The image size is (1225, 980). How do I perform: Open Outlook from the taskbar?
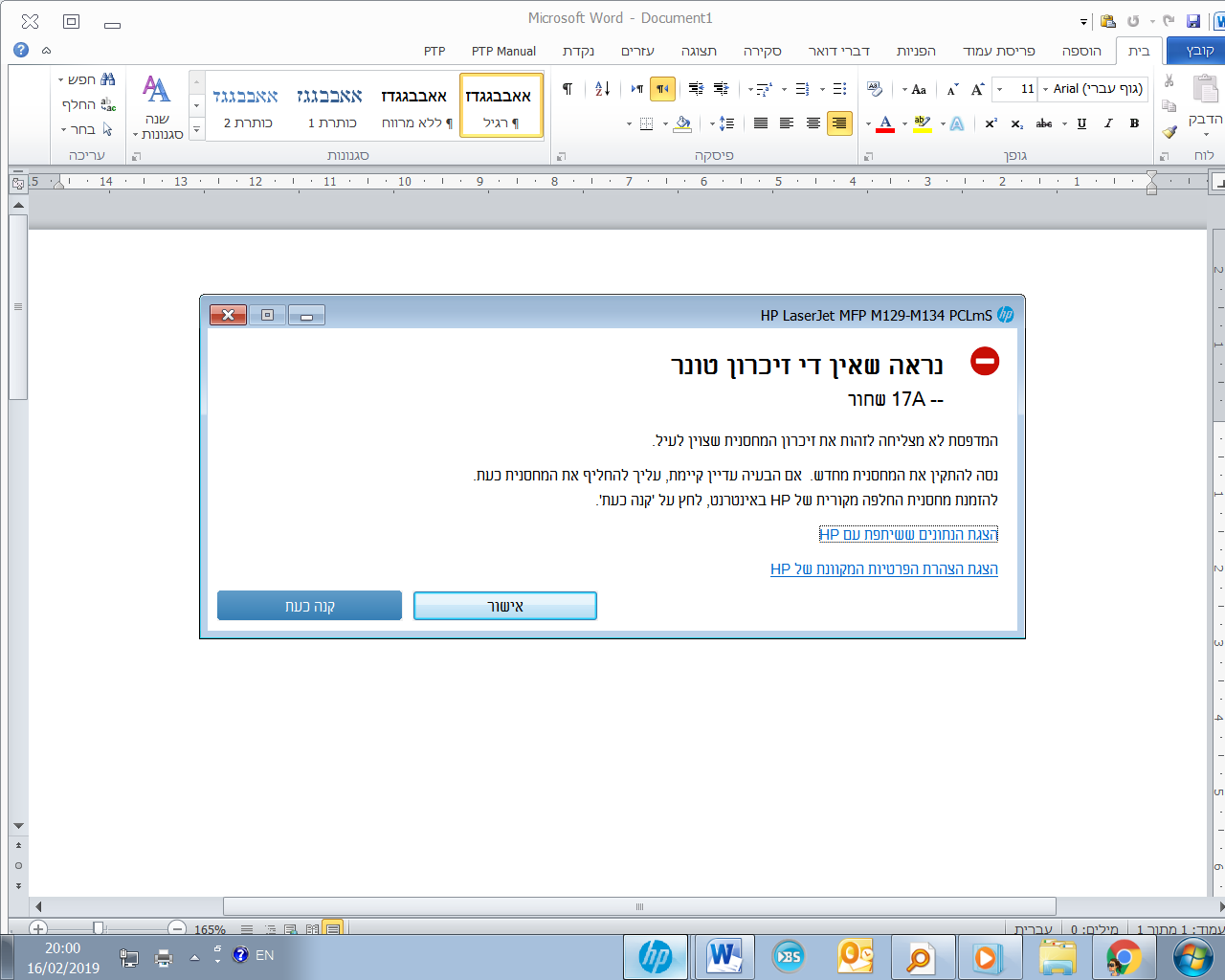click(856, 956)
